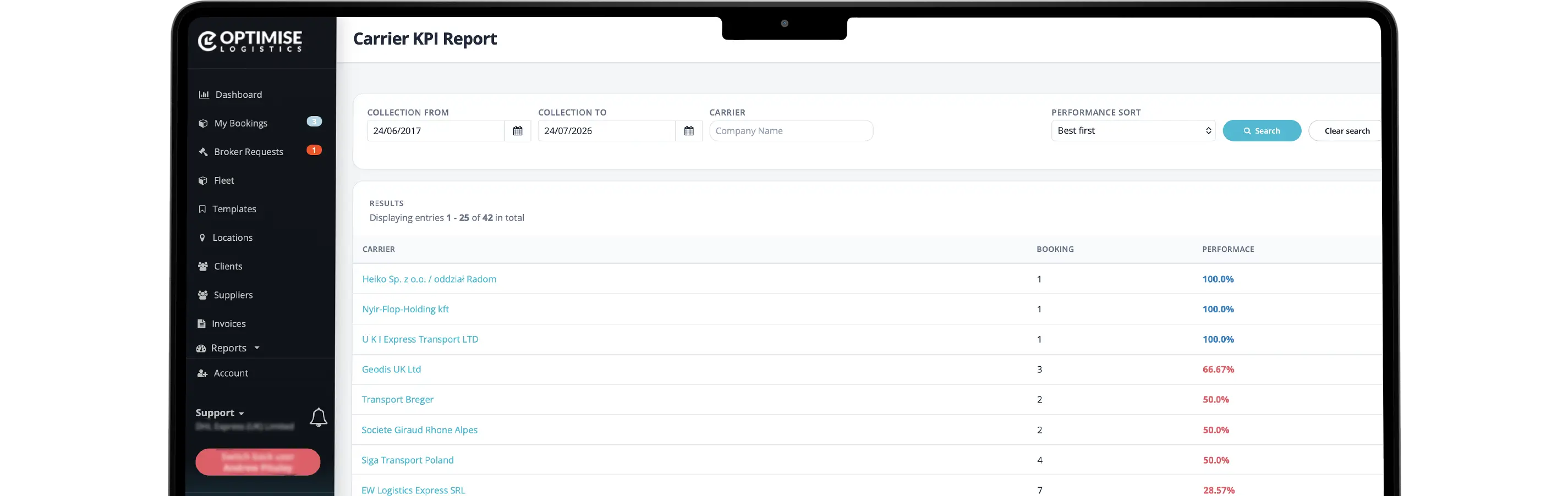Click the Templates bookmark icon
This screenshot has height=496, width=1568.
[202, 209]
